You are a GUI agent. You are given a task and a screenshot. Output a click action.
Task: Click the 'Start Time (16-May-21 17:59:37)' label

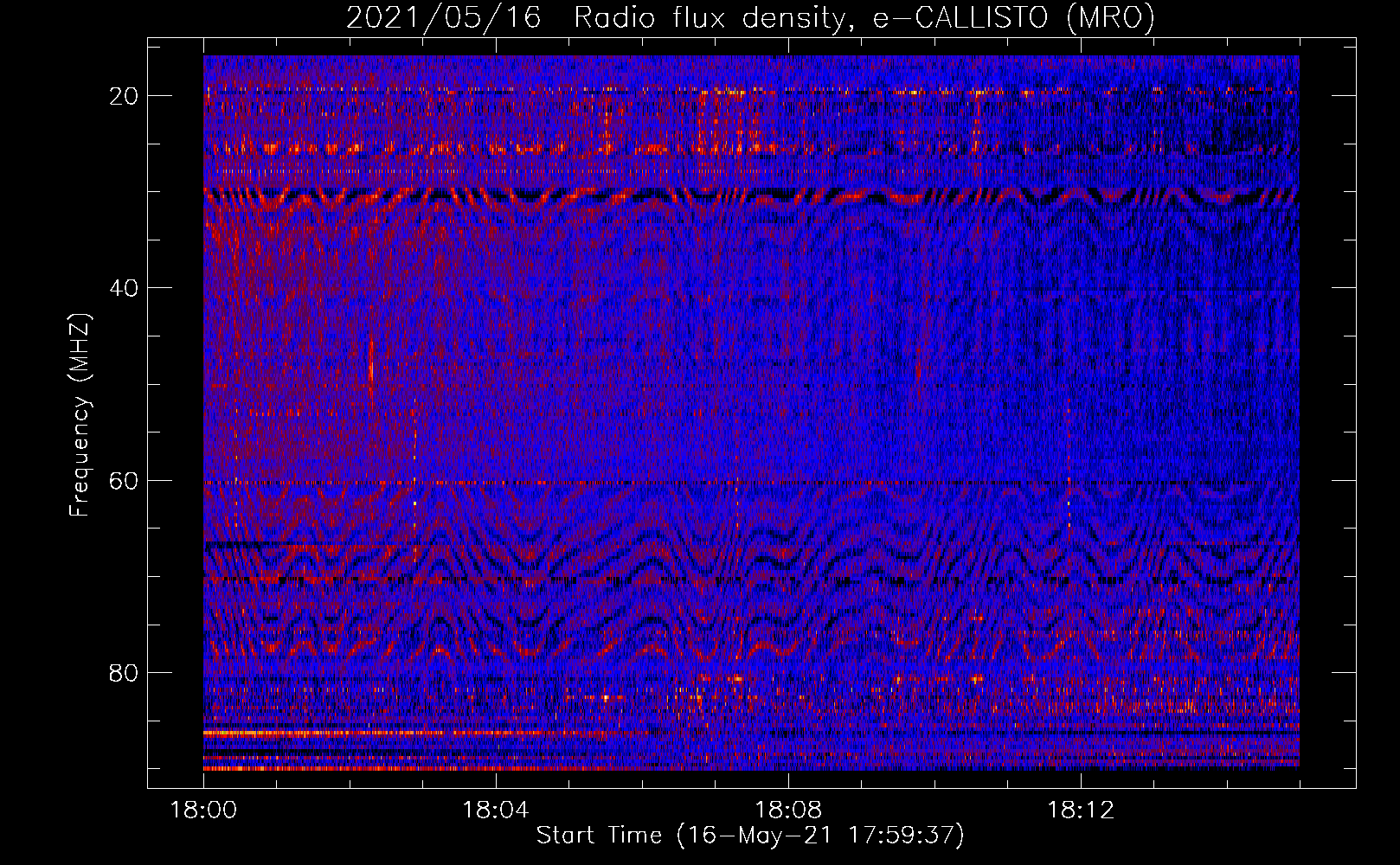click(750, 836)
